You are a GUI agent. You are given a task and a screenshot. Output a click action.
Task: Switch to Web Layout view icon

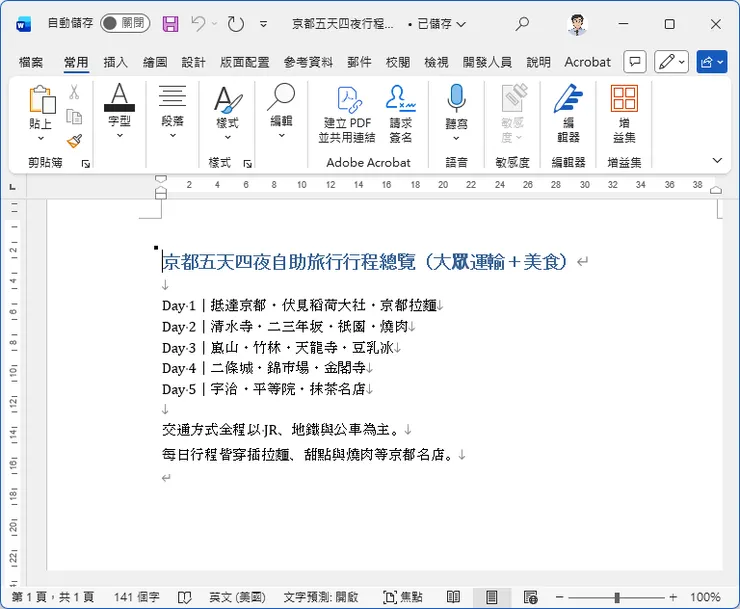pos(530,597)
